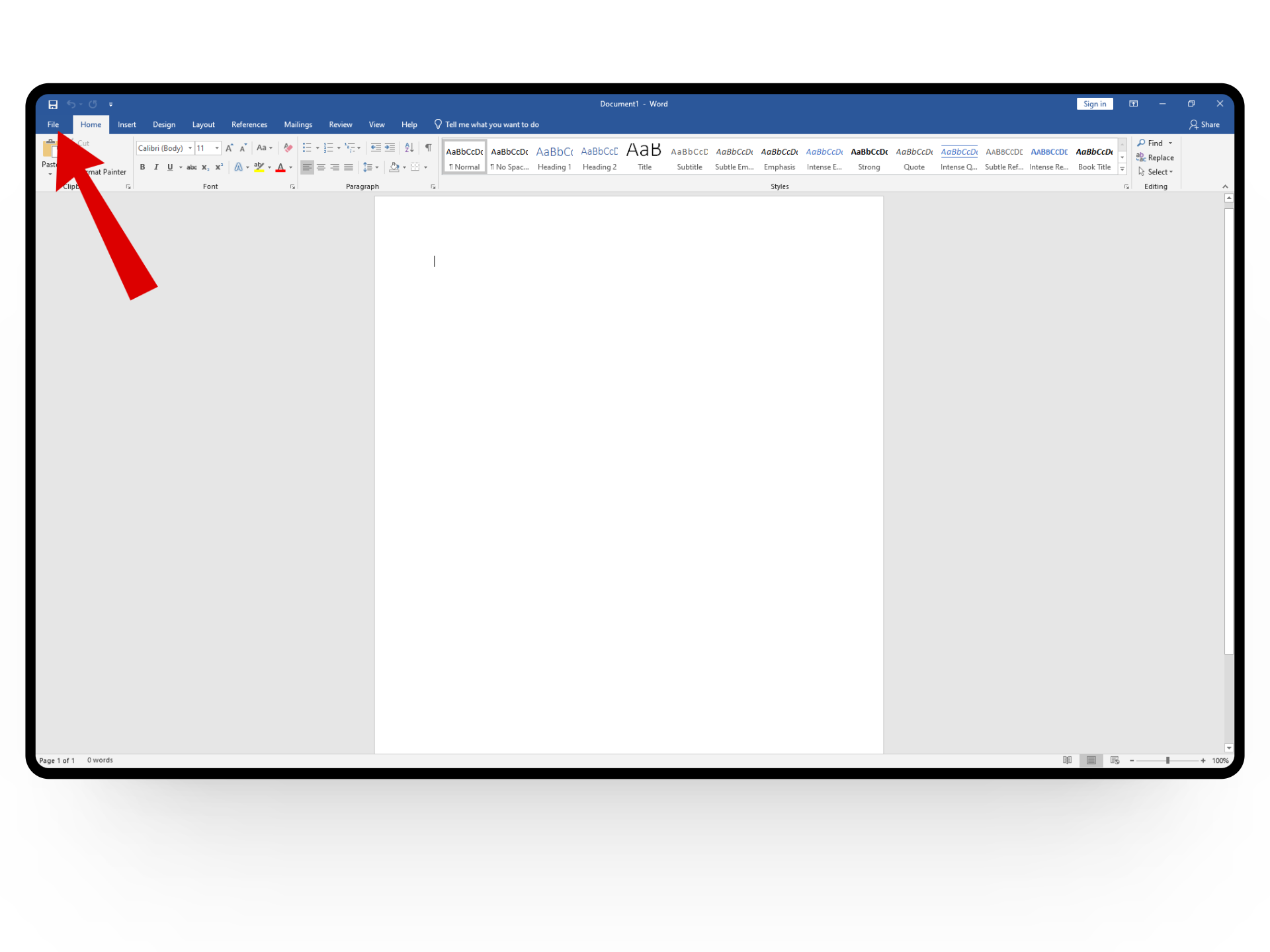The image size is (1270, 952).
Task: Open the Insert ribbon tab
Action: (126, 124)
